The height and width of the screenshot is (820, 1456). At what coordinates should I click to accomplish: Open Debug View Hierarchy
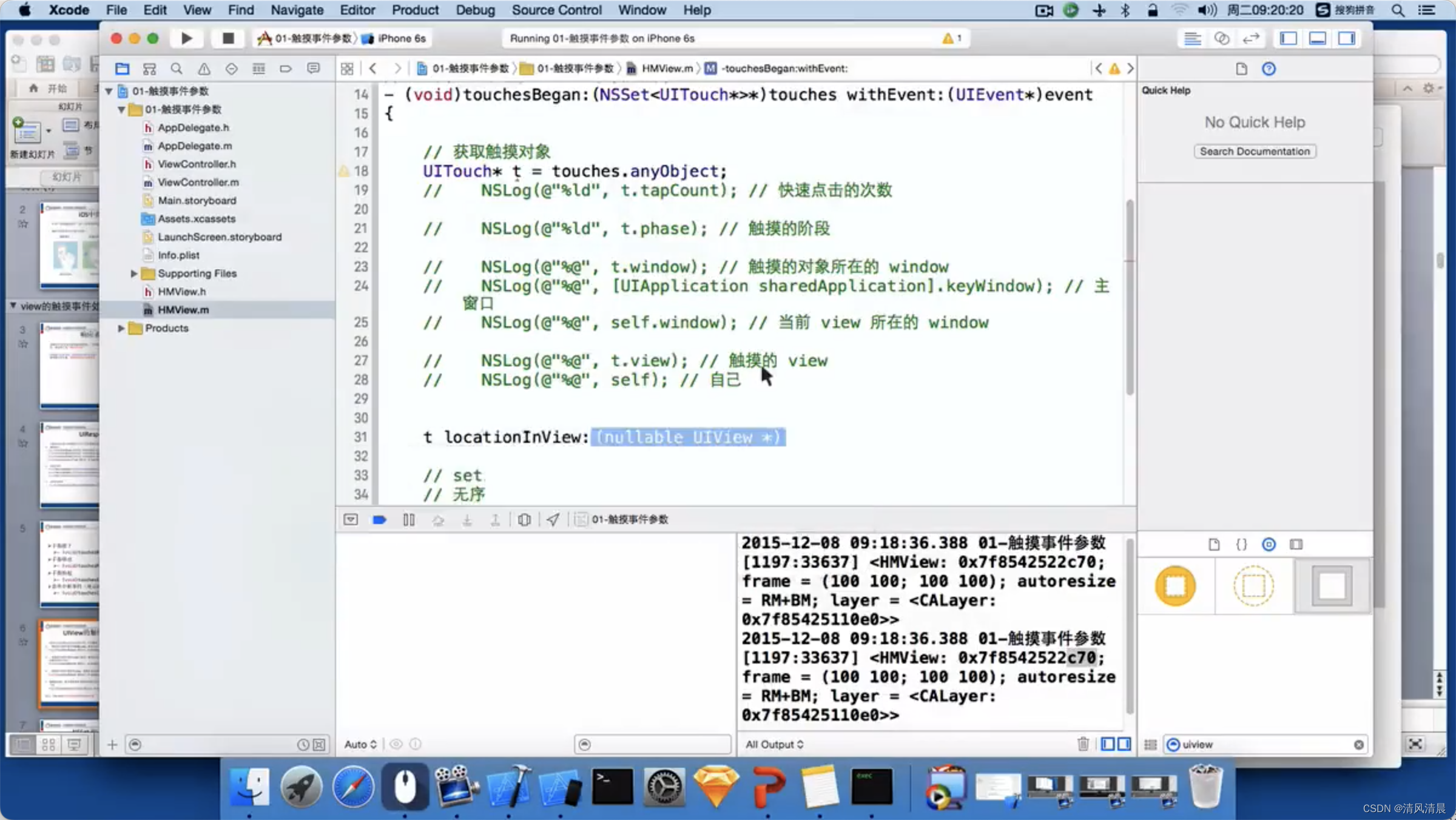point(525,520)
